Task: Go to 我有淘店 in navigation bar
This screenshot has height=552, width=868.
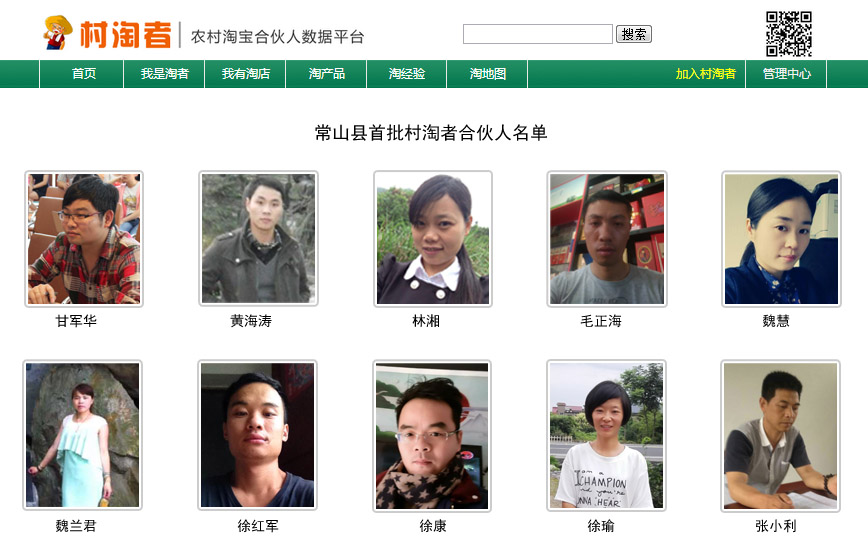Action: tap(245, 74)
